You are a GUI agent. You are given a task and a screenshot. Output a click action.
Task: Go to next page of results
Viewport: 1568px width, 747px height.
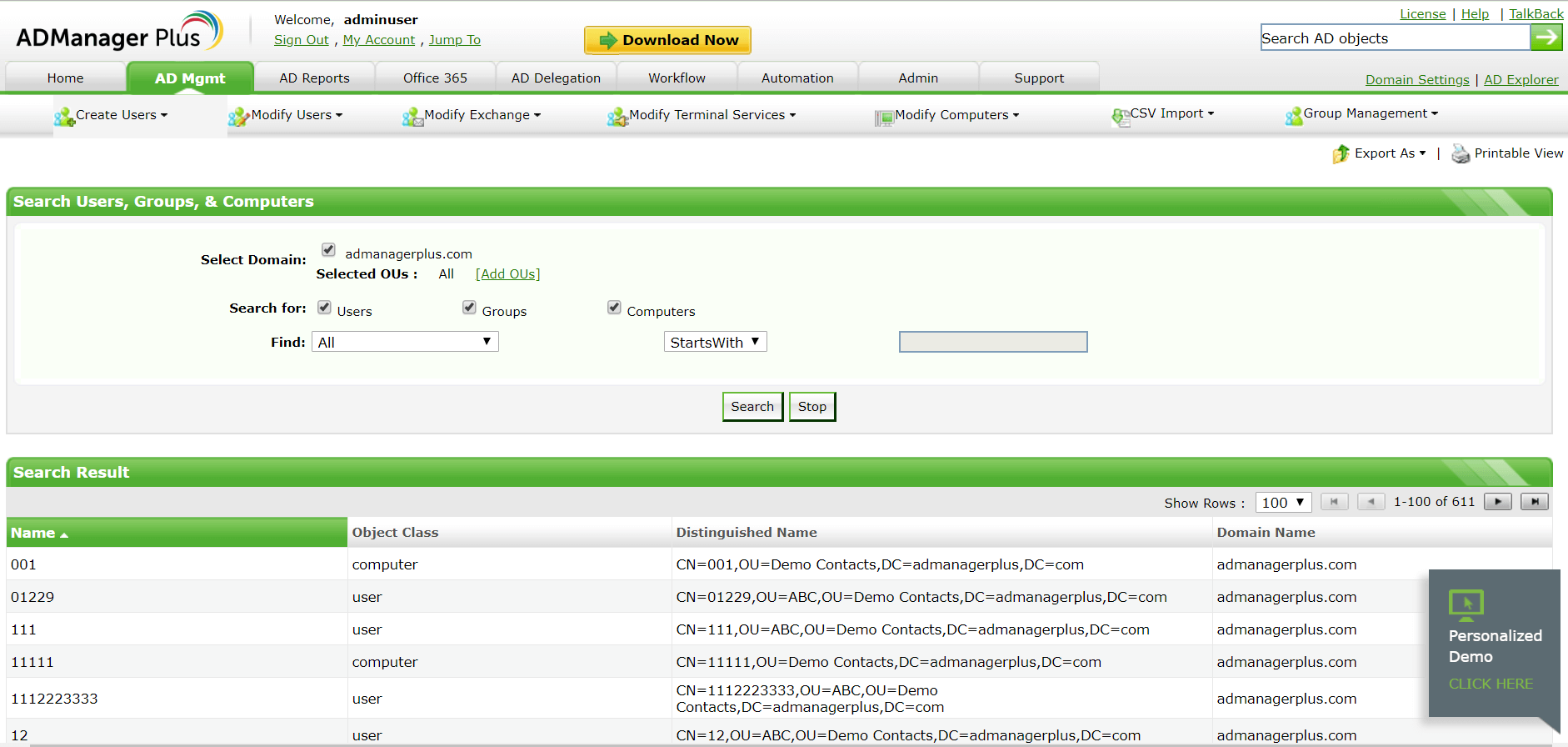click(x=1498, y=502)
